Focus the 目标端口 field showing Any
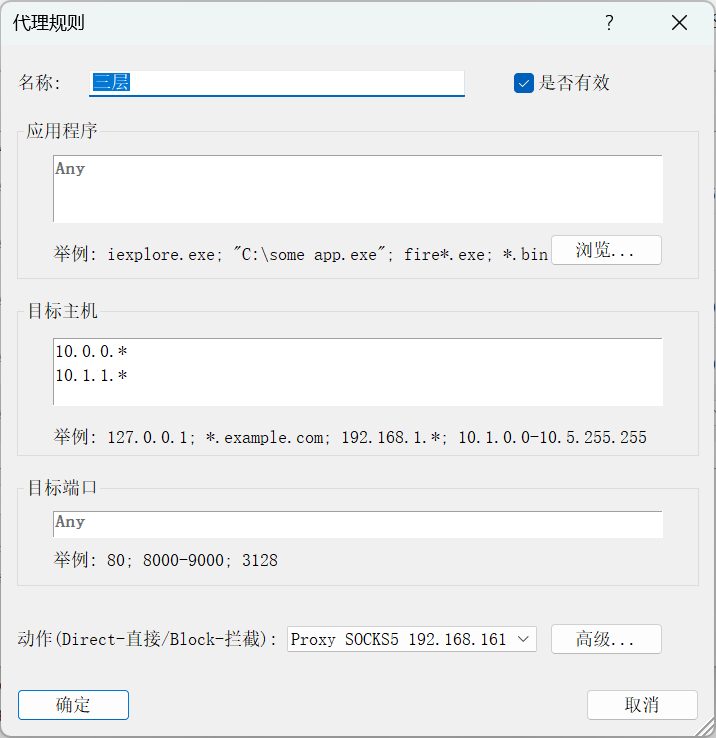Viewport: 716px width, 738px height. click(358, 524)
